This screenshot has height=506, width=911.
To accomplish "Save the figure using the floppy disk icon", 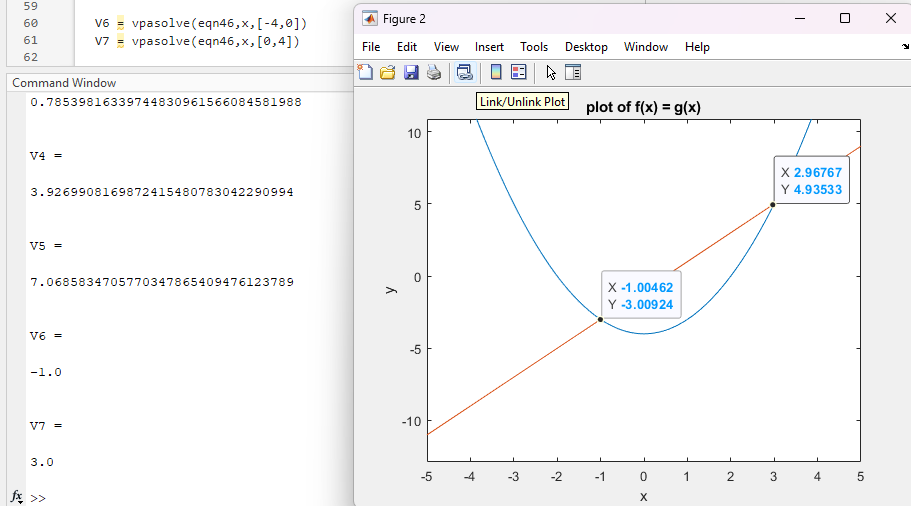I will (411, 72).
